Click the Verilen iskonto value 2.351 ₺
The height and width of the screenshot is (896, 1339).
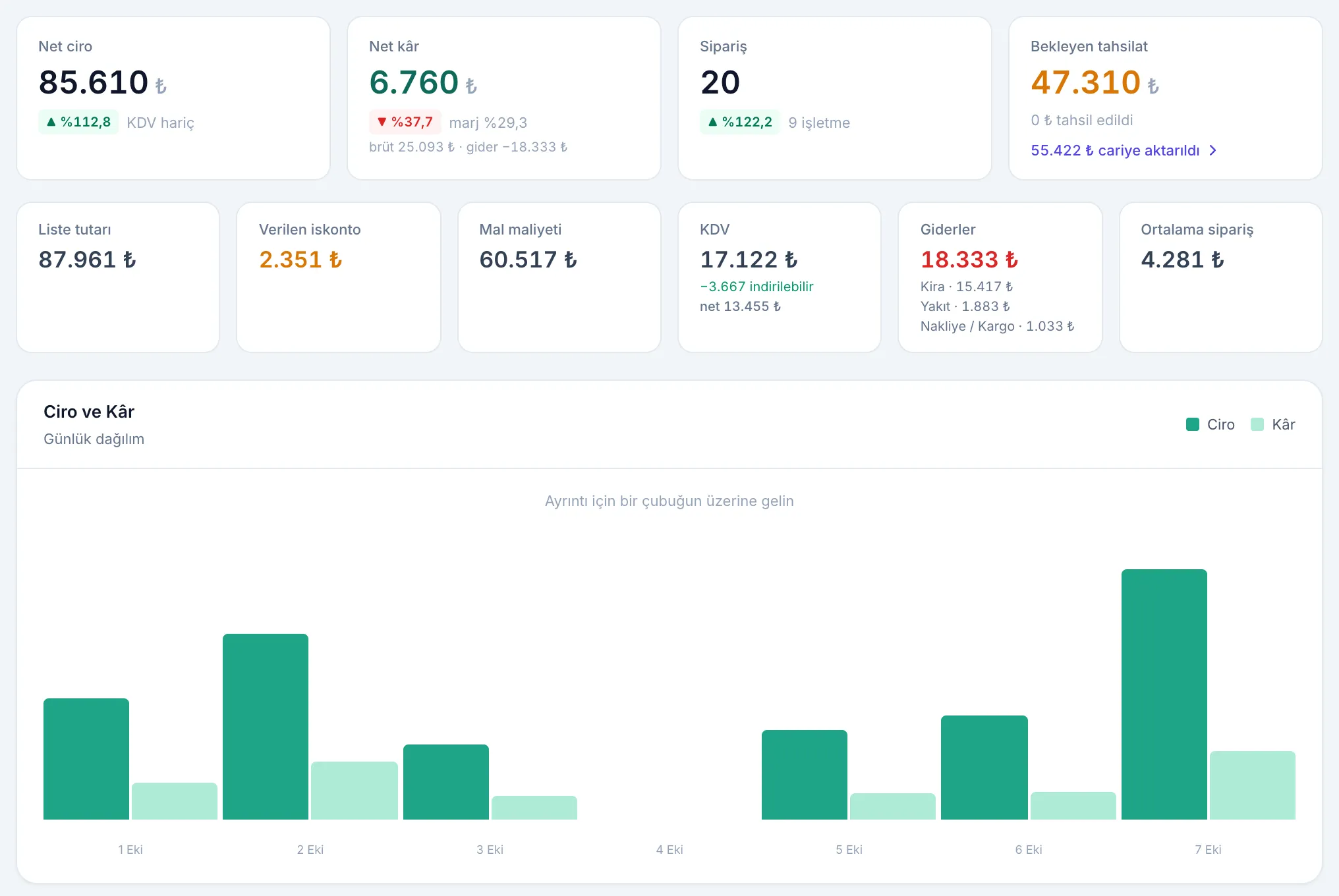point(301,260)
